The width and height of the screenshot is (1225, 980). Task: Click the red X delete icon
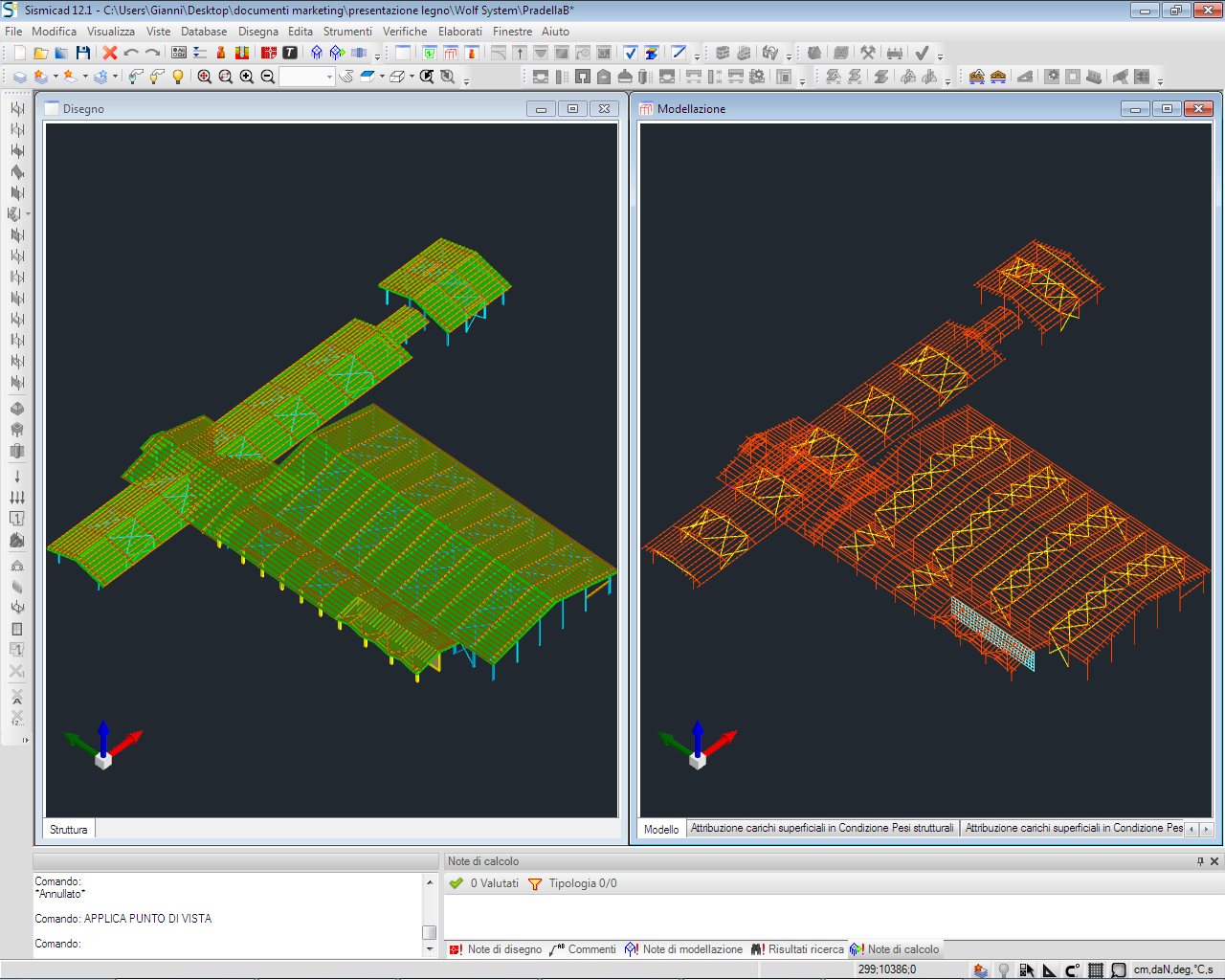[110, 53]
